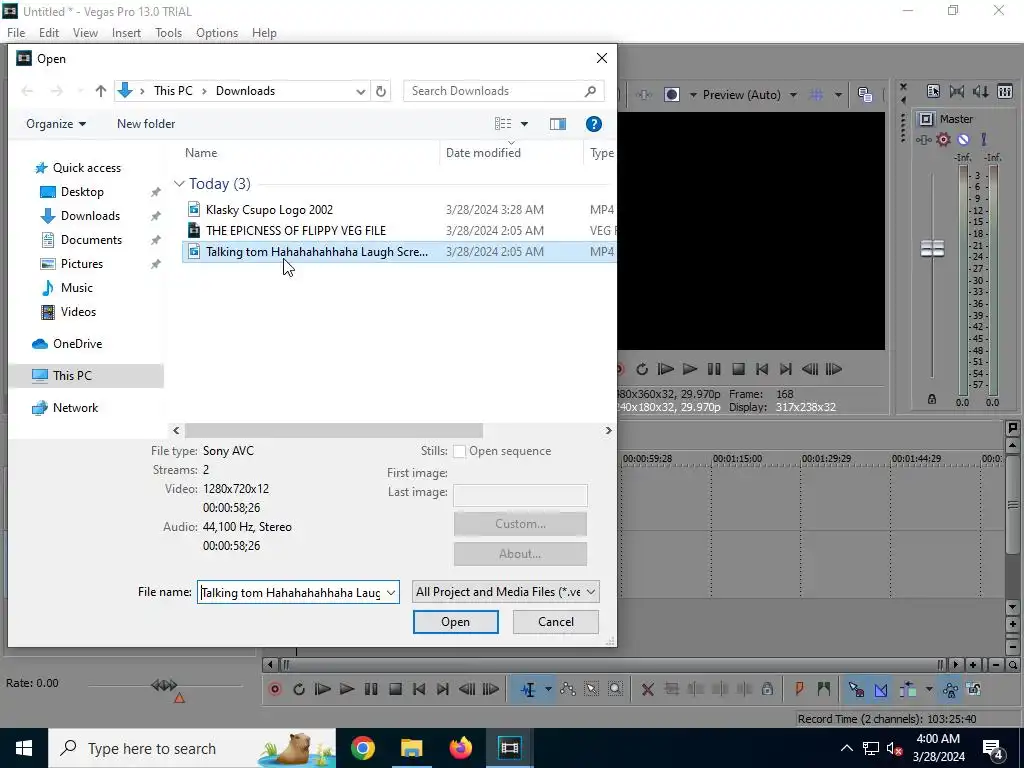The width and height of the screenshot is (1024, 768).
Task: Collapse the Today (3) group
Action: 179,184
